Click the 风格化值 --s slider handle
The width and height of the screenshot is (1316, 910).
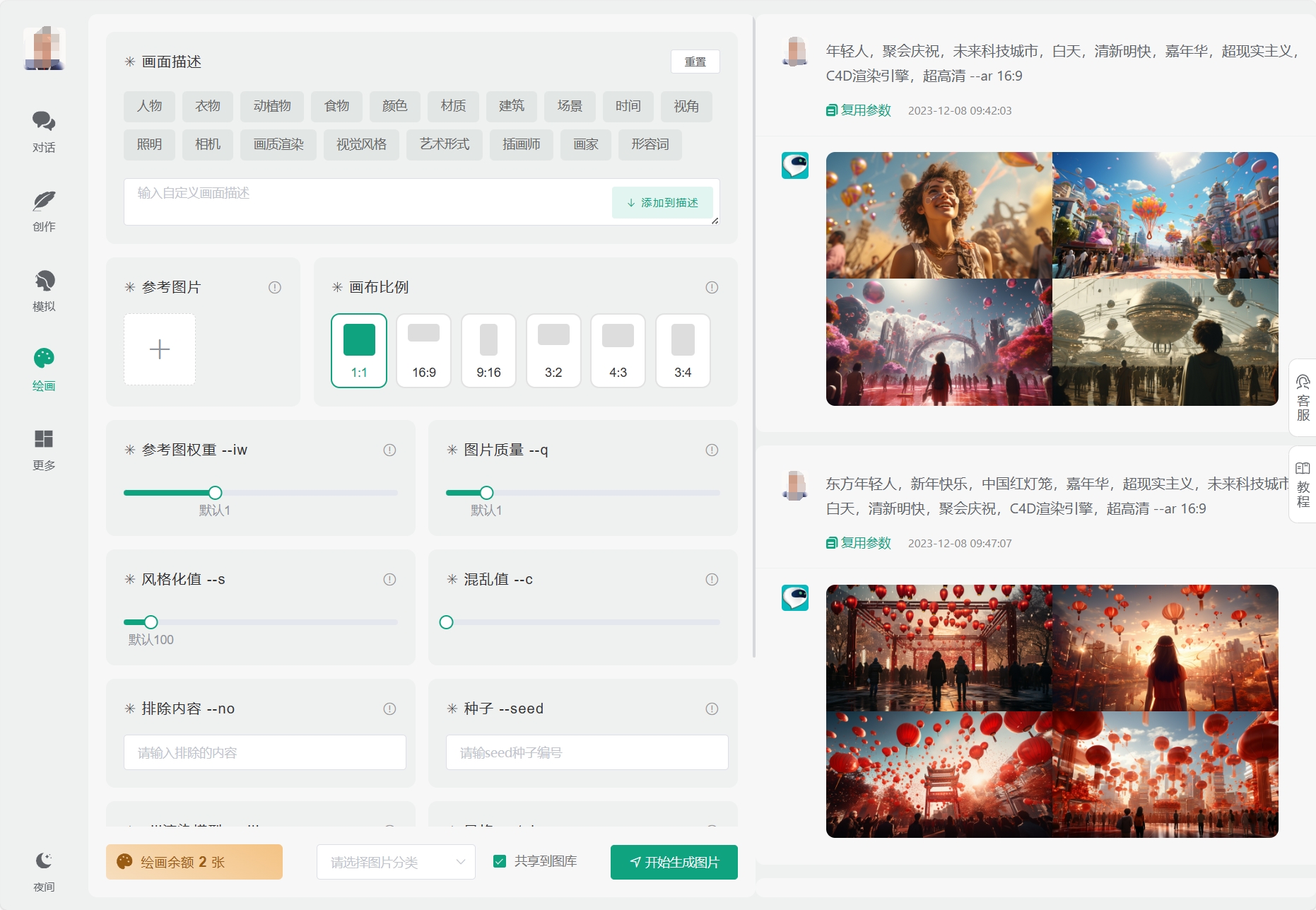click(x=151, y=622)
